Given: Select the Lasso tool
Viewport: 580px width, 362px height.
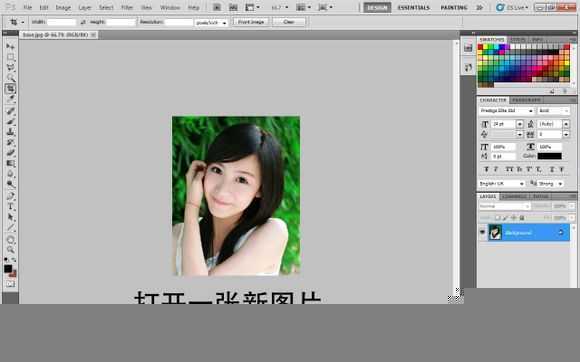Looking at the screenshot, I should click(10, 68).
